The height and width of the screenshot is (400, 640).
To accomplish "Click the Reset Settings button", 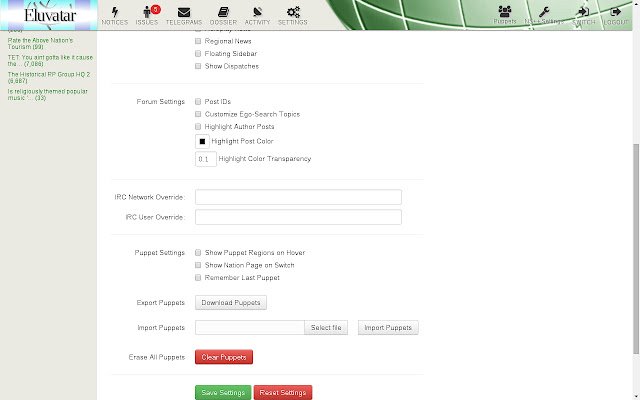I will click(x=283, y=392).
